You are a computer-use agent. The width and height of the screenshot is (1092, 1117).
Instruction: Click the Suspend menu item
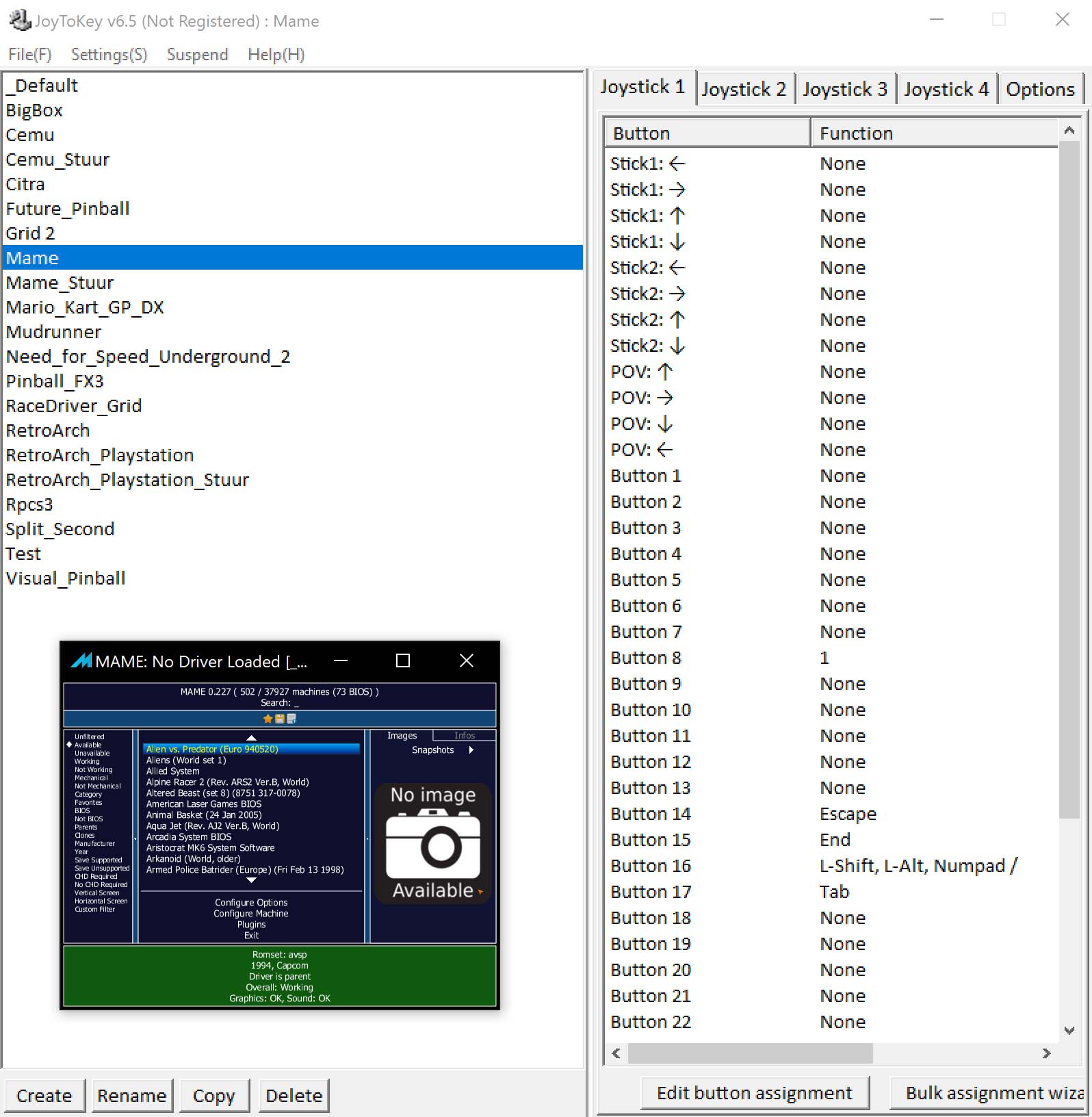click(198, 55)
